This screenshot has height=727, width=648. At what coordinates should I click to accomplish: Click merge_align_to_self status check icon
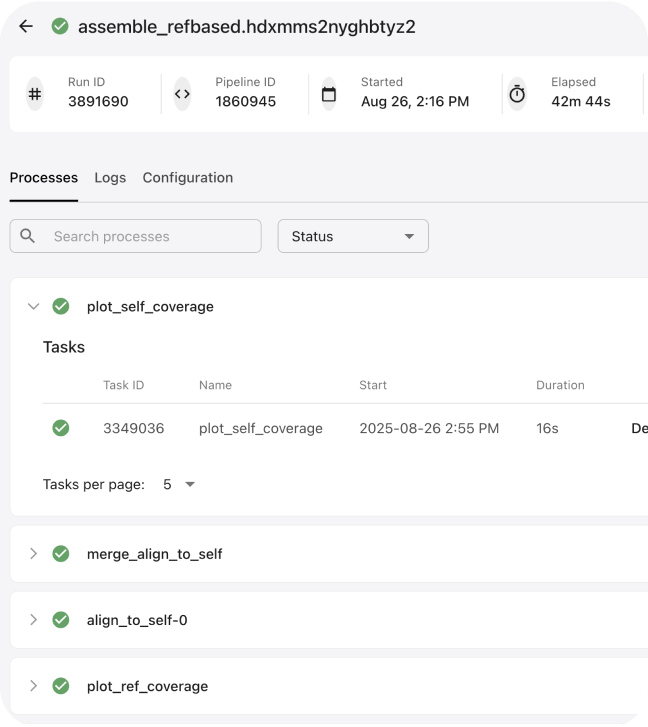pos(61,554)
